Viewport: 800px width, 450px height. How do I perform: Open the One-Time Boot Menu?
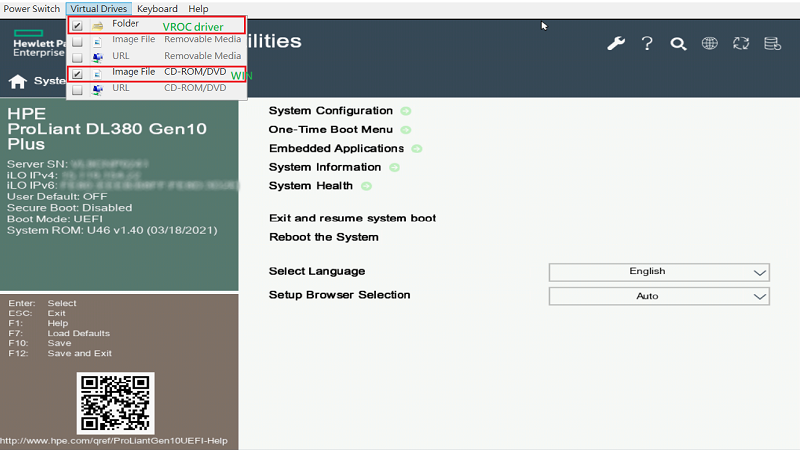coord(330,130)
